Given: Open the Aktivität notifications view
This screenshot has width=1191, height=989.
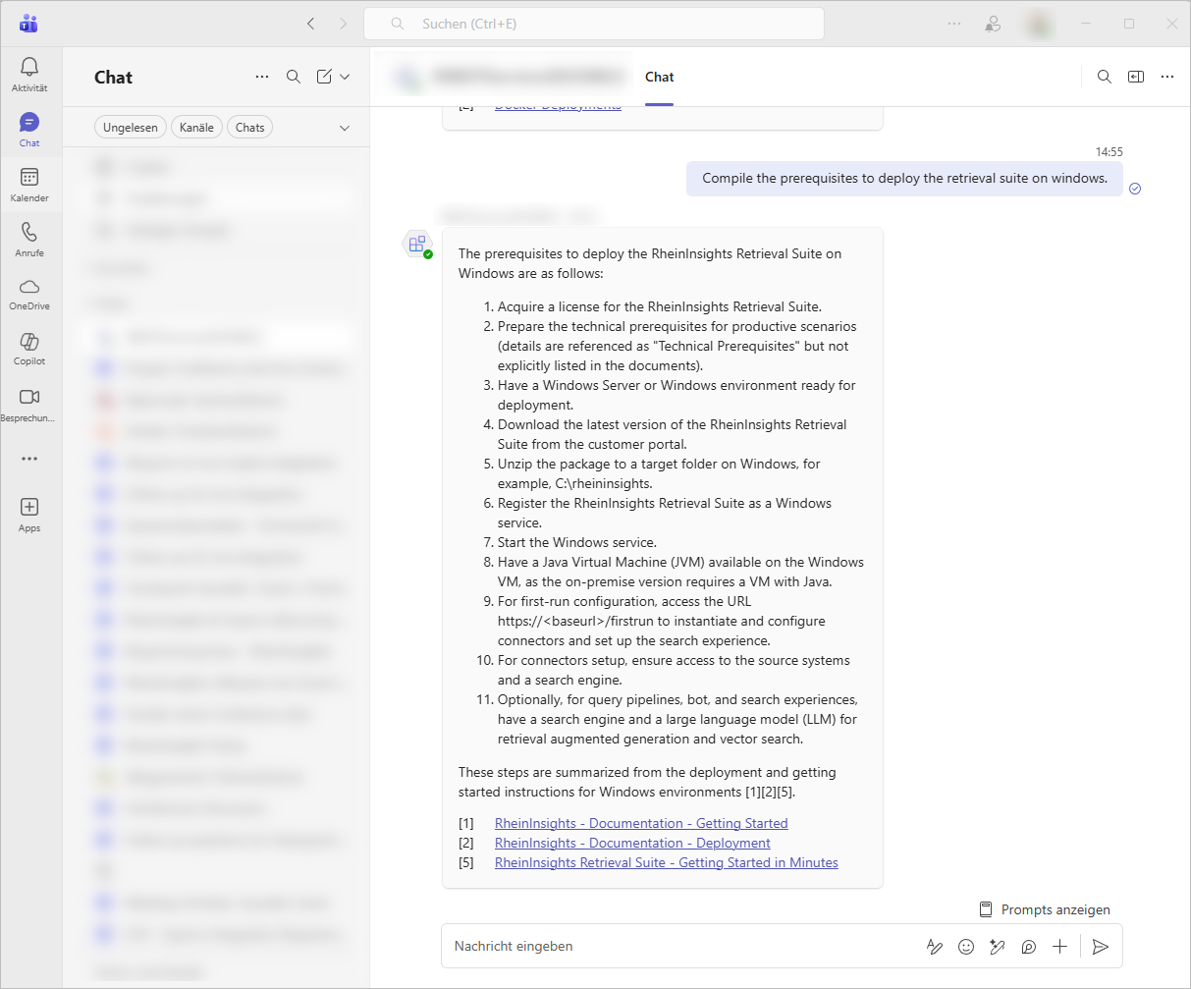Looking at the screenshot, I should 29,74.
